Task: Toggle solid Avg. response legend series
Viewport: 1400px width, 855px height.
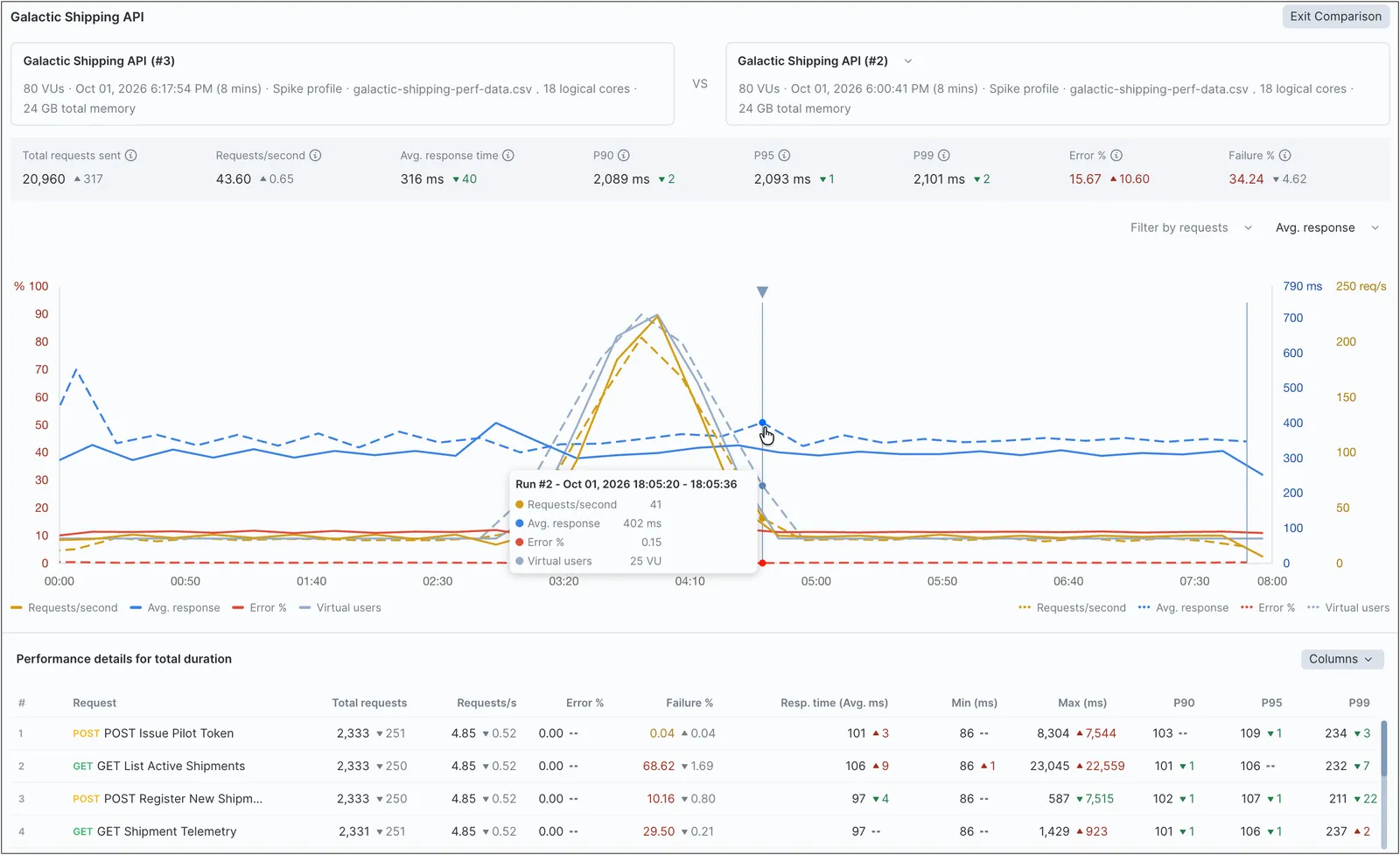Action: click(175, 608)
